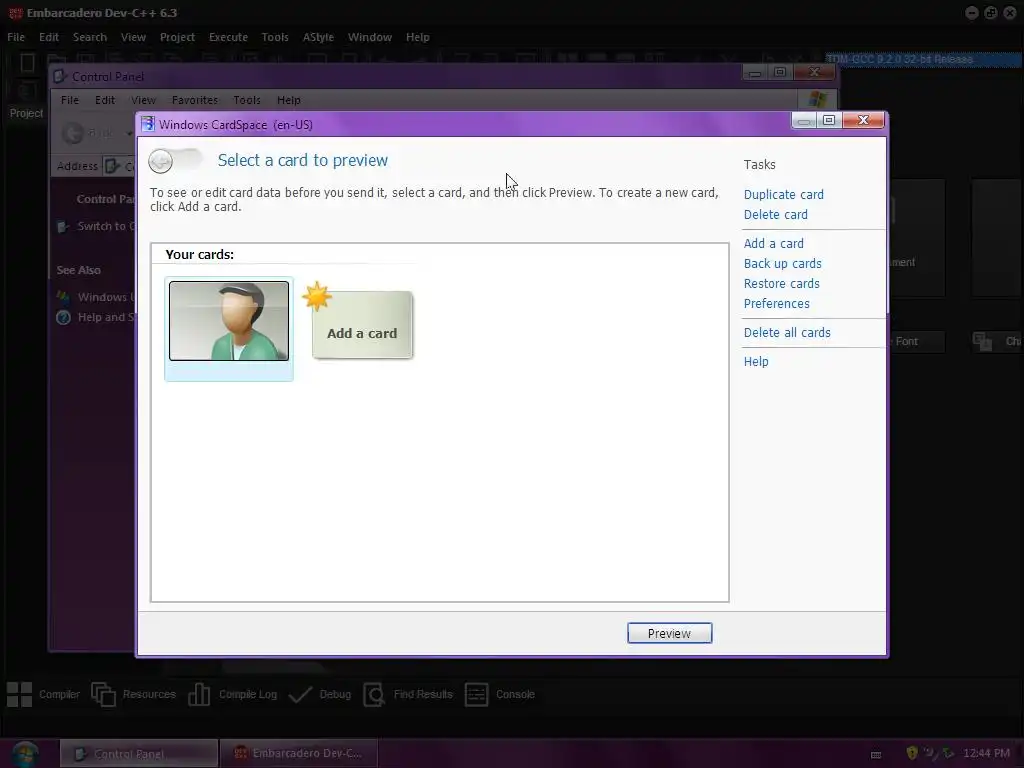This screenshot has width=1024, height=768.
Task: Click the Debug checkmark icon
Action: click(x=300, y=694)
